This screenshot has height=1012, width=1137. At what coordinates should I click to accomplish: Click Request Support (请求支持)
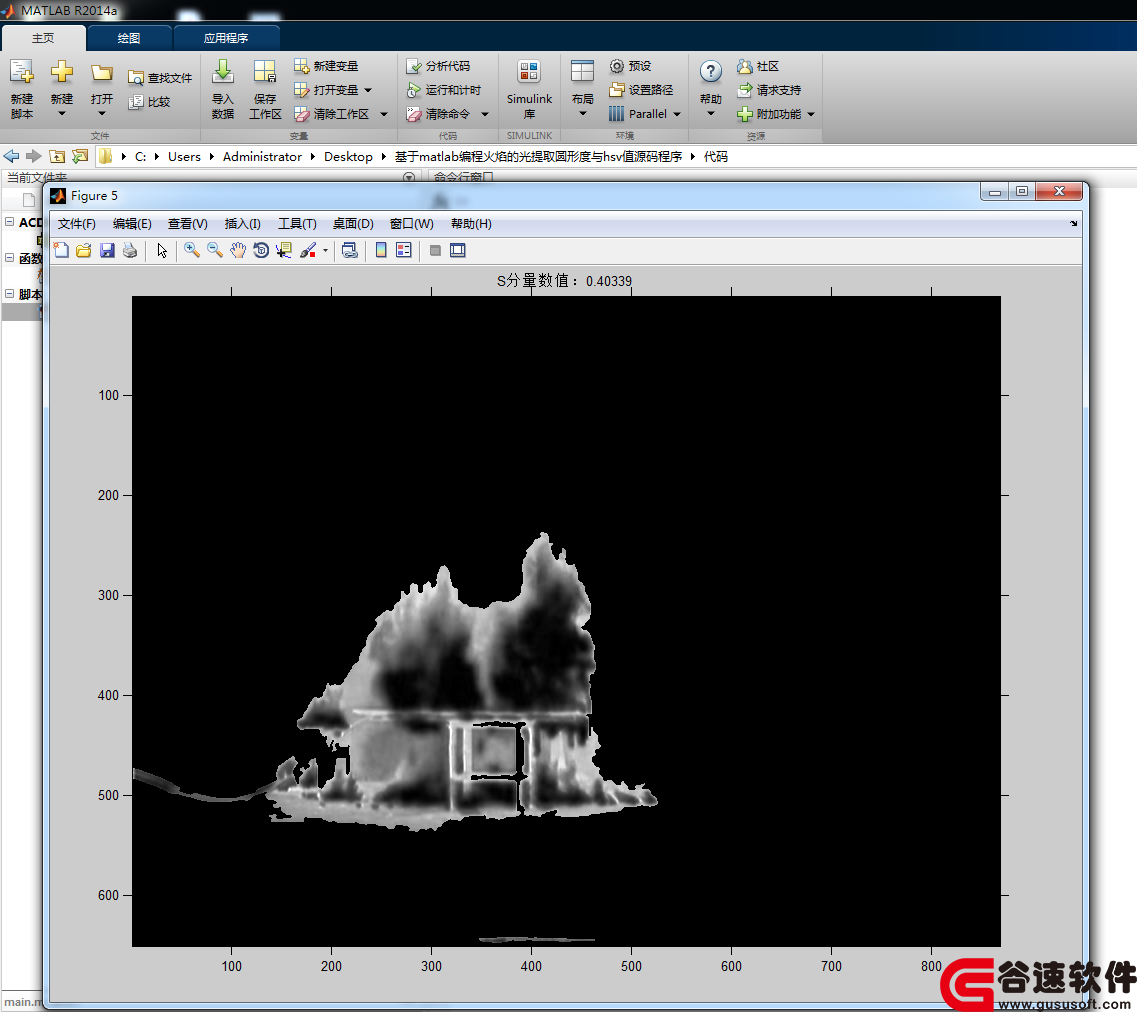coord(769,90)
